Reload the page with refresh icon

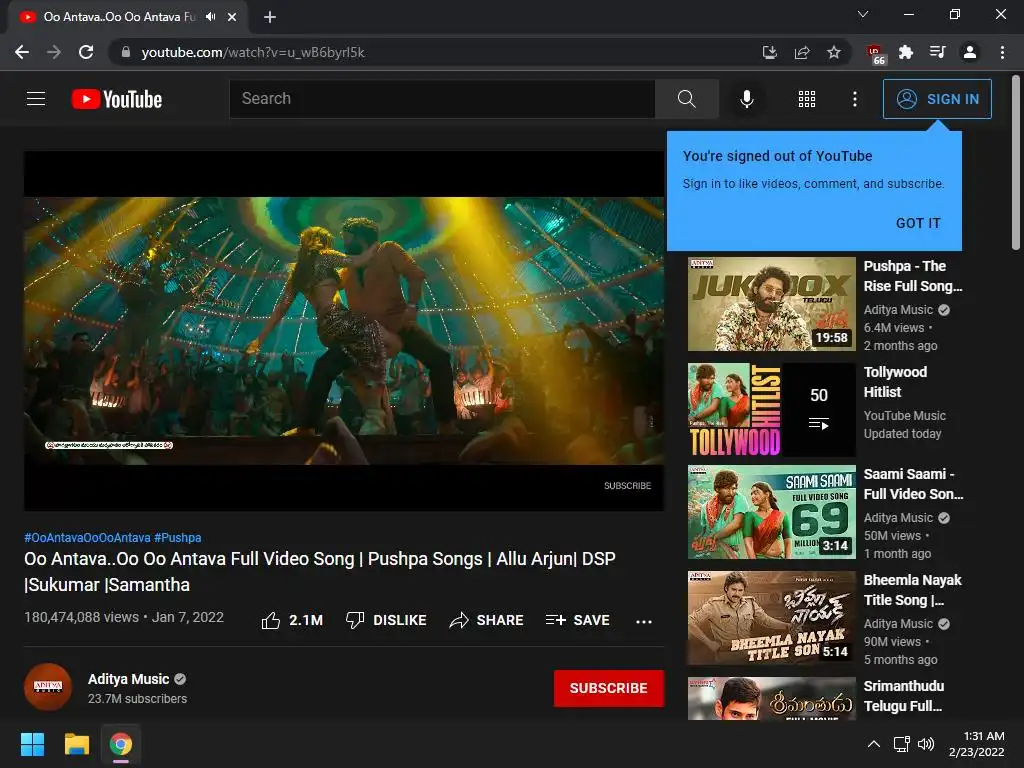86,52
